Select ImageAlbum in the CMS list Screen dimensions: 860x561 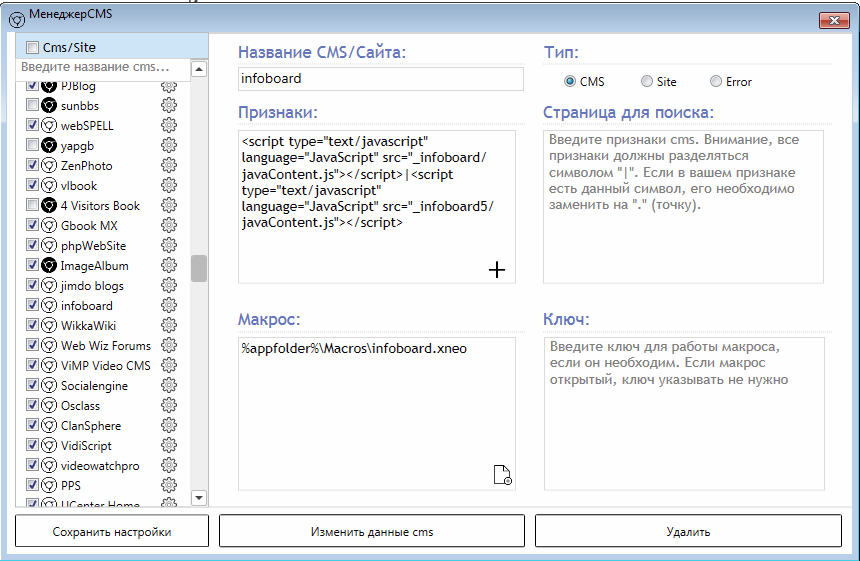click(x=94, y=266)
